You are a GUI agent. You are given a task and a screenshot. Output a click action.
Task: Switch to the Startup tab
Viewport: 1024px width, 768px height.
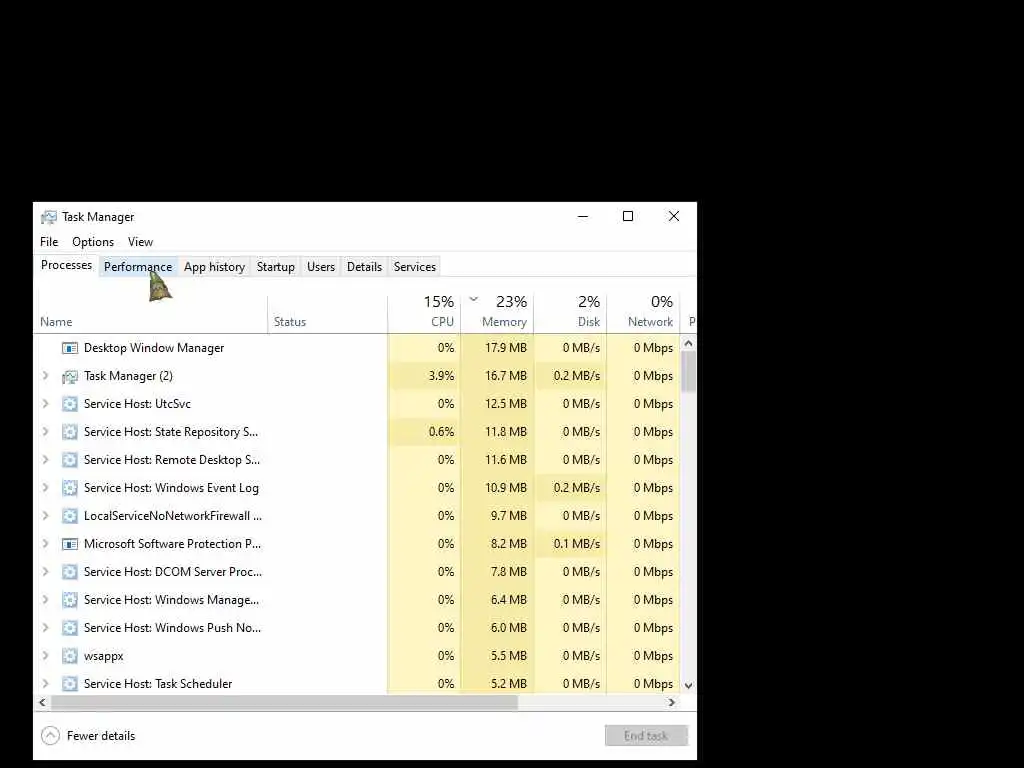pyautogui.click(x=276, y=266)
